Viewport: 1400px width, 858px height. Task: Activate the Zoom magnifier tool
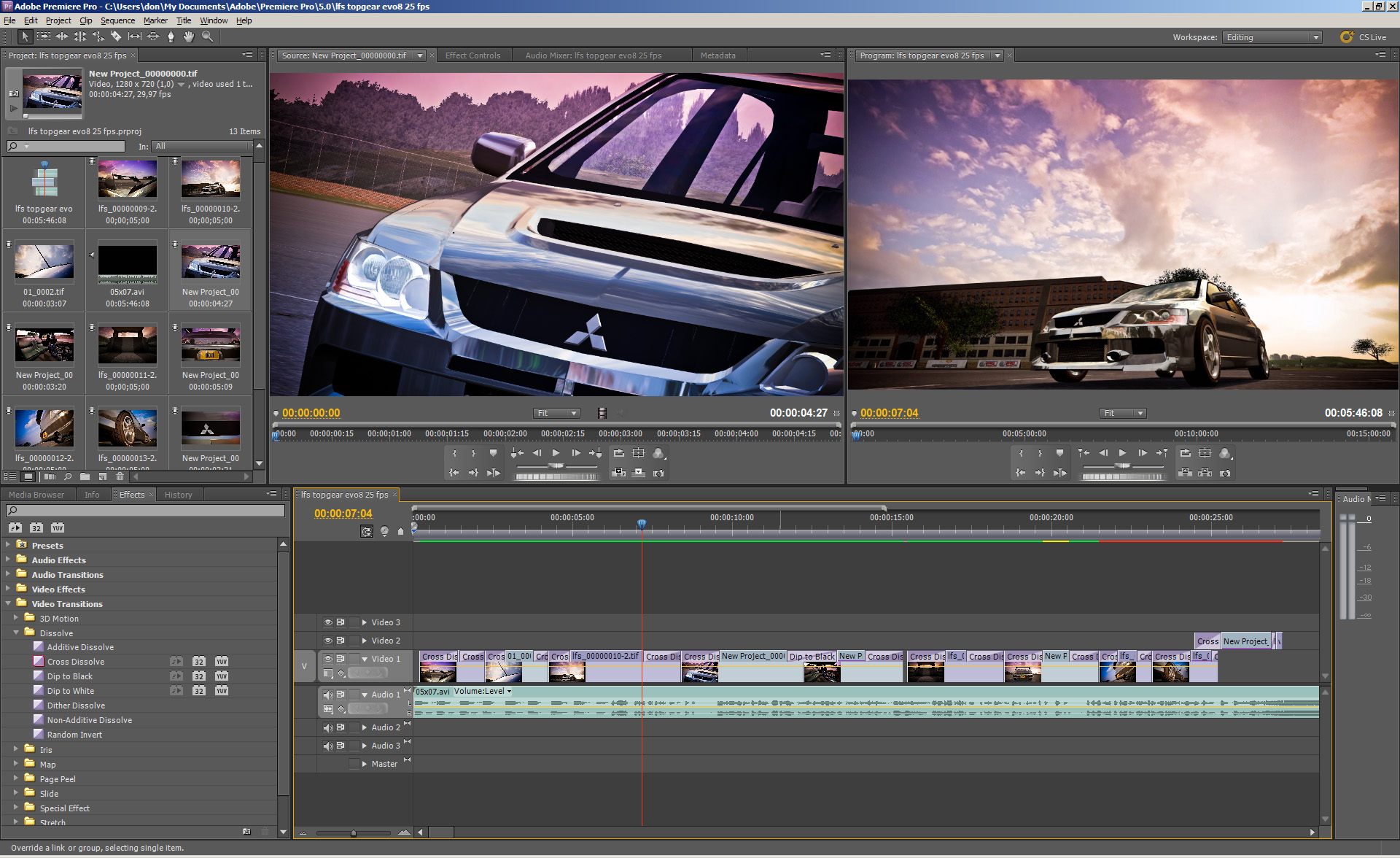207,36
